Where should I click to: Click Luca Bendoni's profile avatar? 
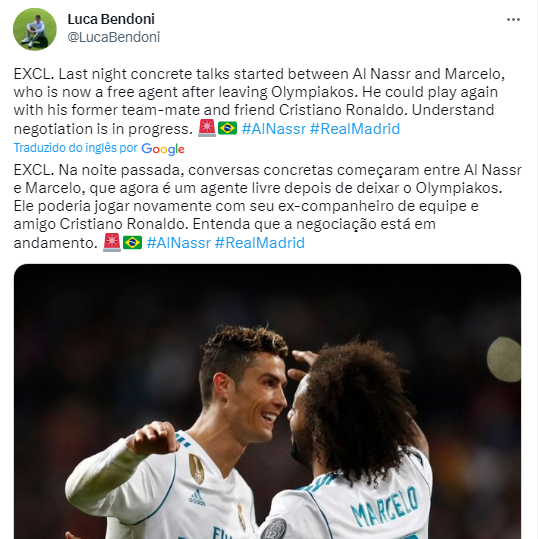(35, 29)
